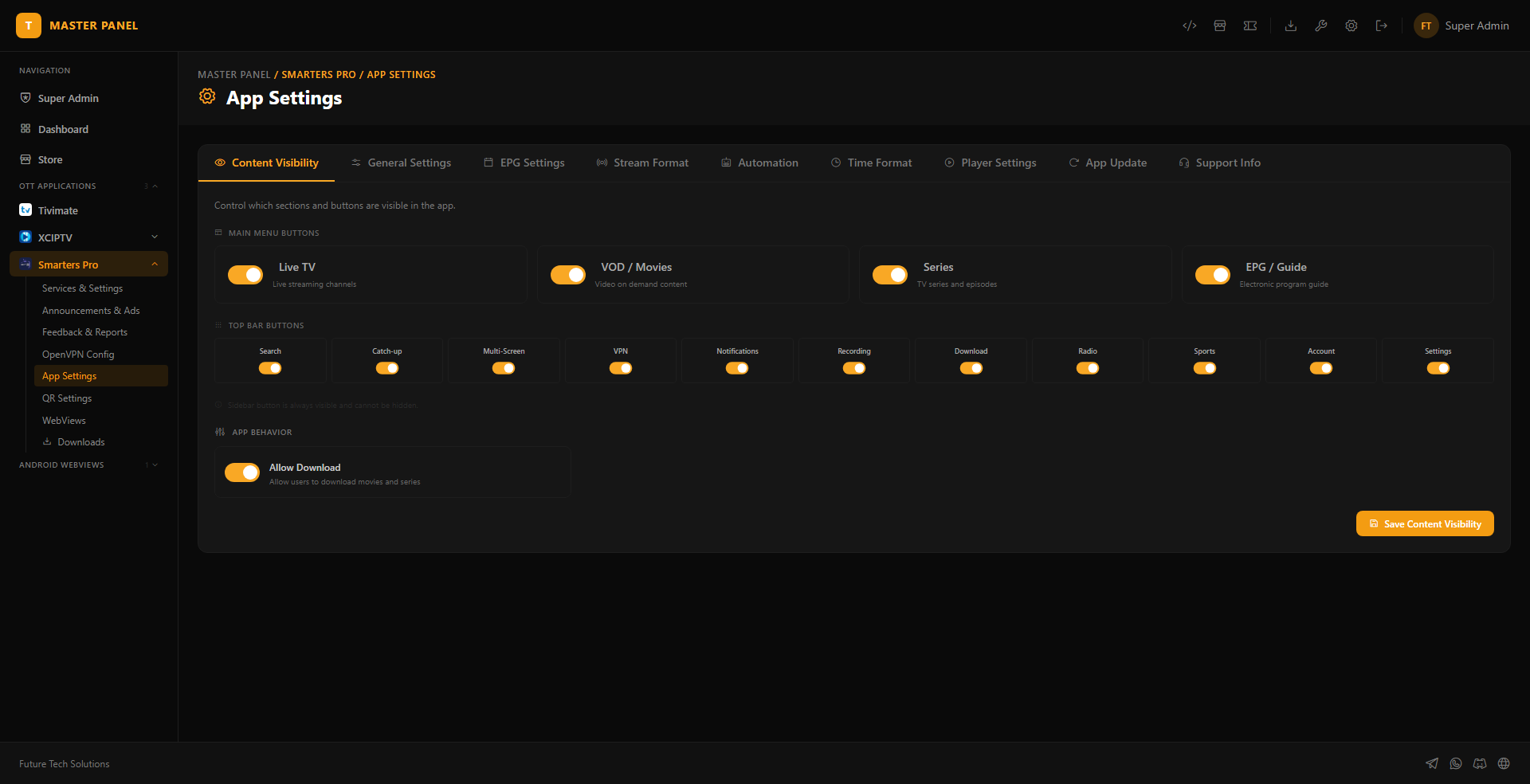Screen dimensions: 1530x784
Task: Click the code brackets icon in header
Action: 1189,25
